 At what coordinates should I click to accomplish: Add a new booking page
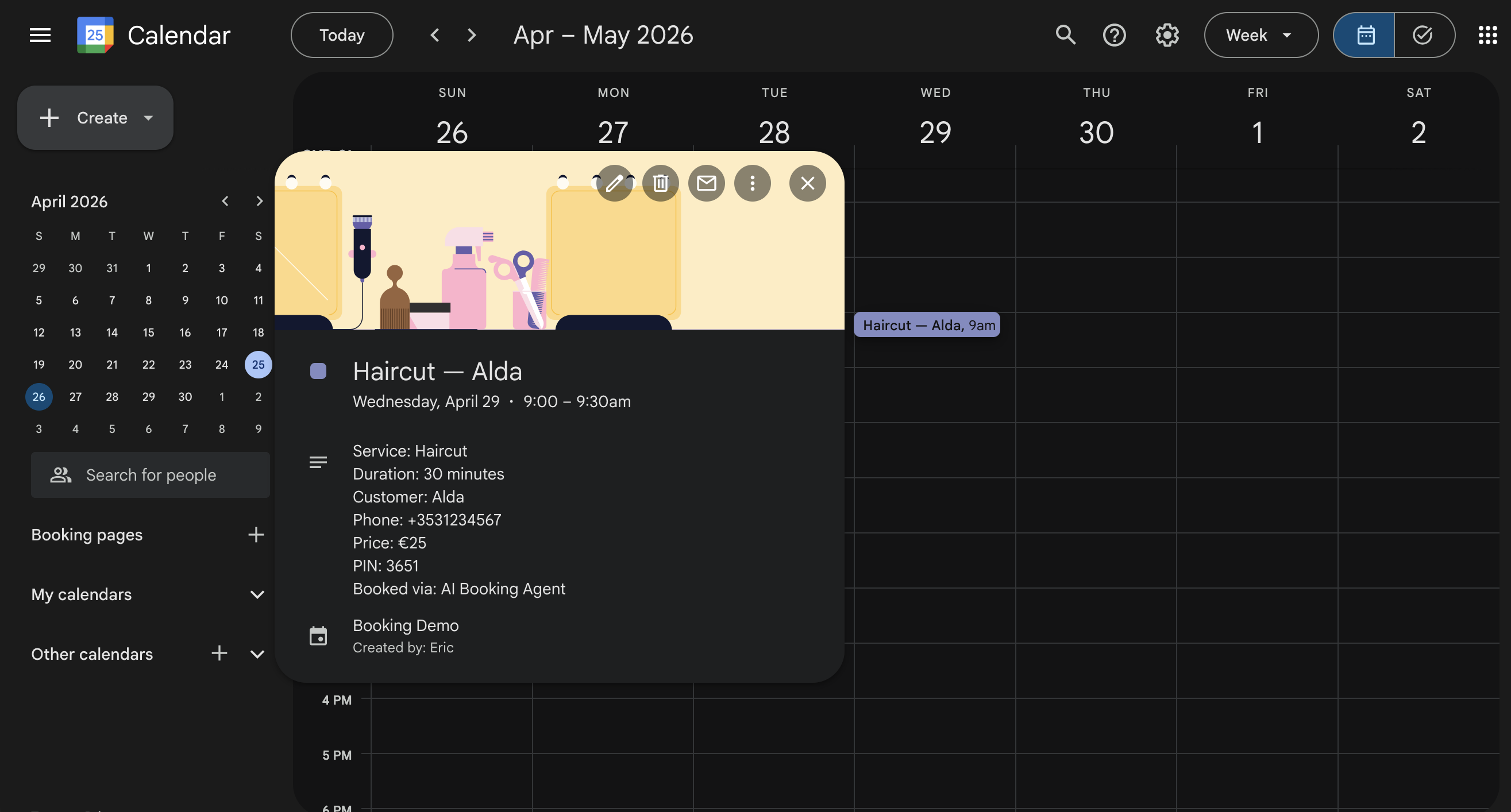click(x=256, y=534)
